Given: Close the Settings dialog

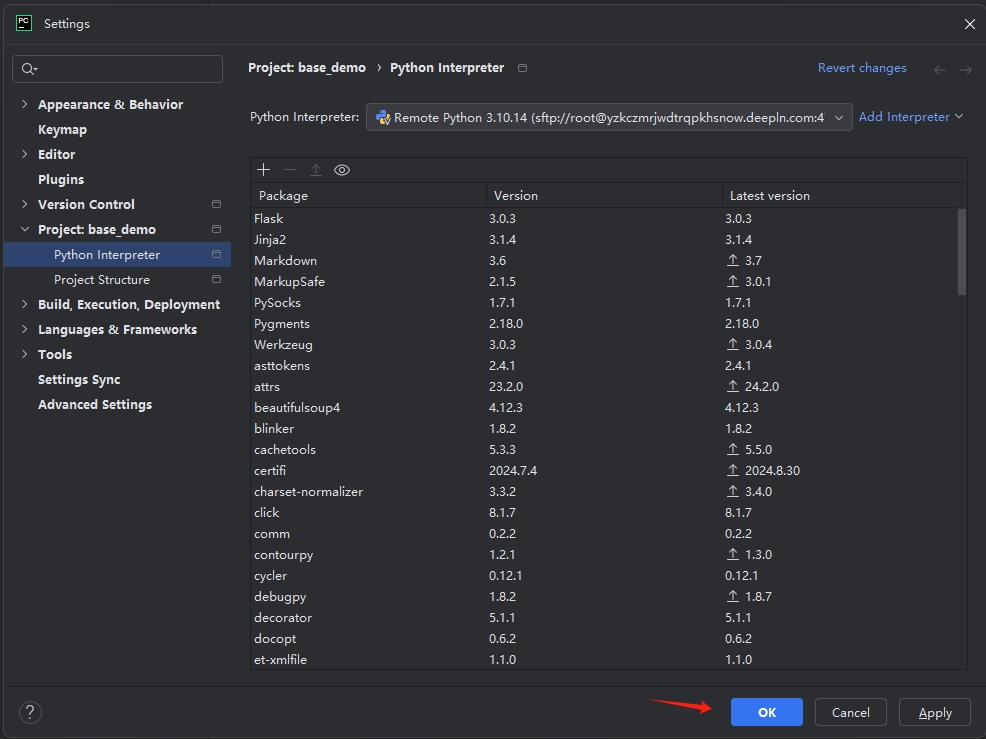Looking at the screenshot, I should (x=970, y=24).
